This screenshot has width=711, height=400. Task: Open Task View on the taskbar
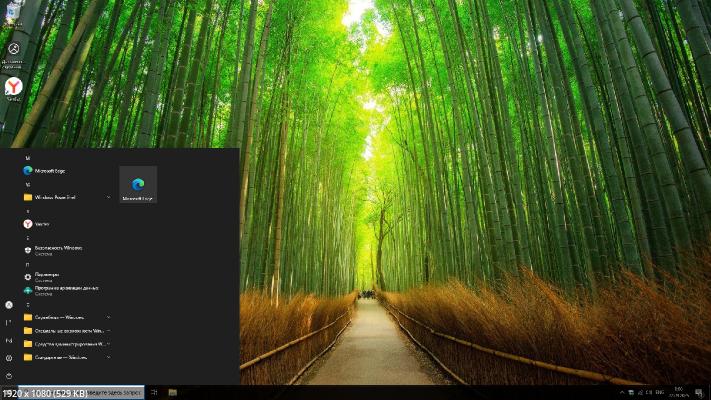154,392
